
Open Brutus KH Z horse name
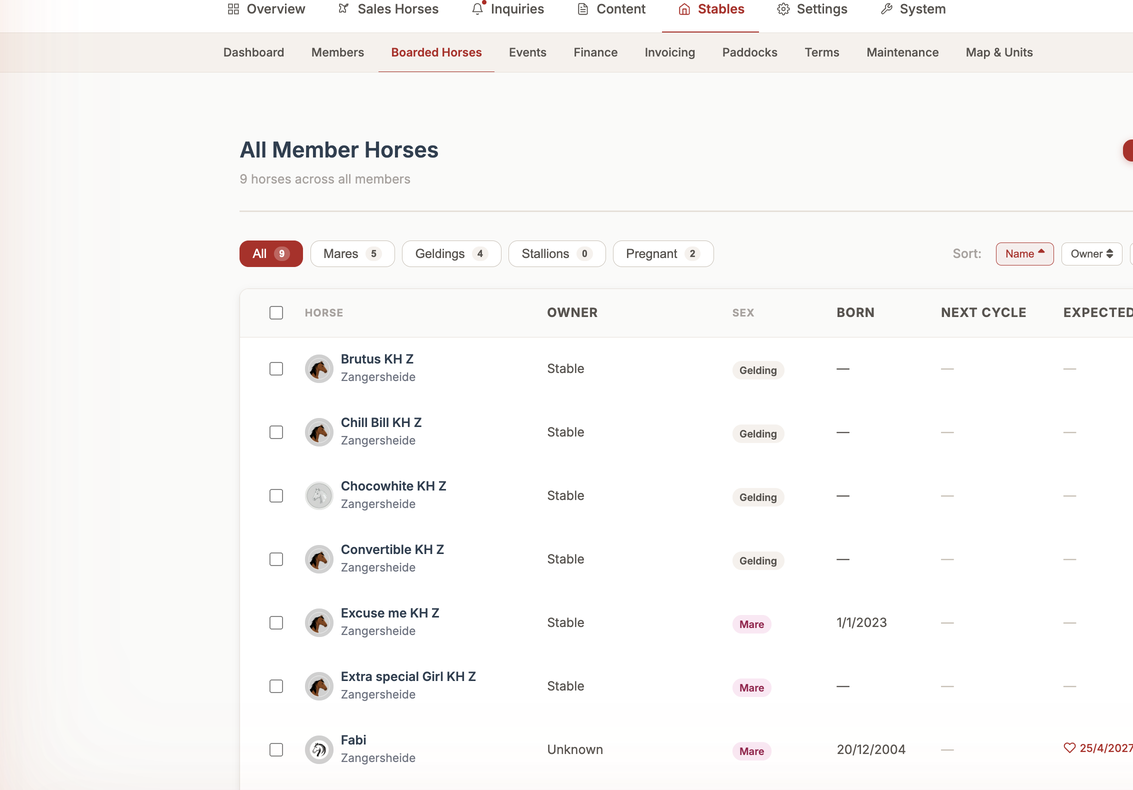coord(377,359)
